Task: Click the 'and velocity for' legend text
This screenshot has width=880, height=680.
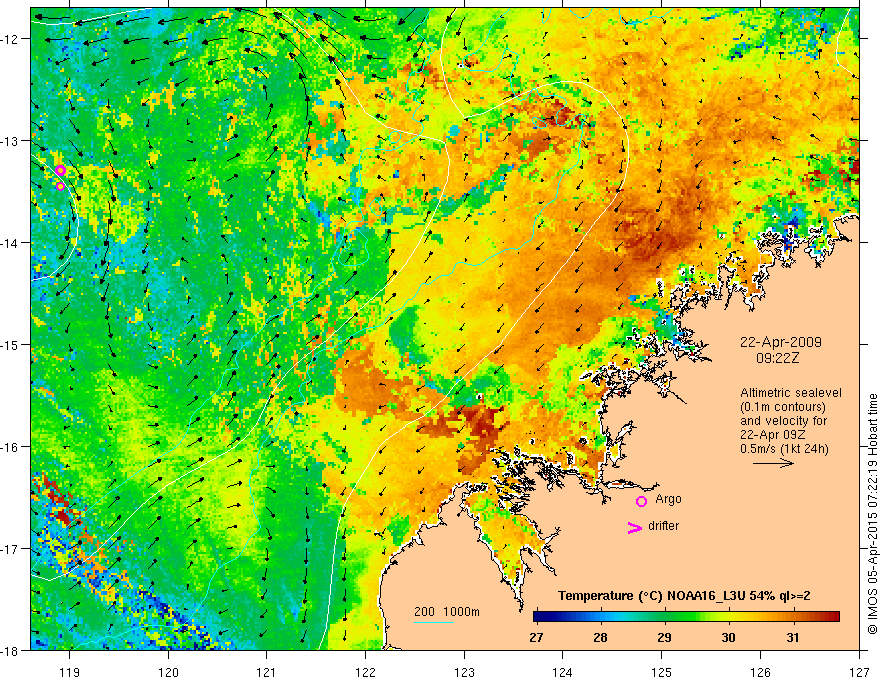Action: point(783,421)
